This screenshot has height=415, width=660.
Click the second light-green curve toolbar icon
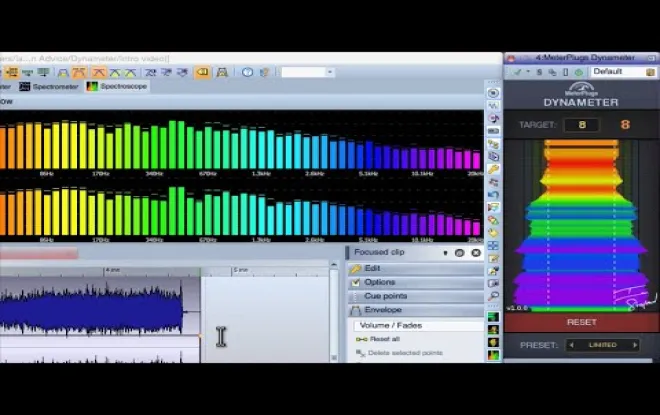131,72
